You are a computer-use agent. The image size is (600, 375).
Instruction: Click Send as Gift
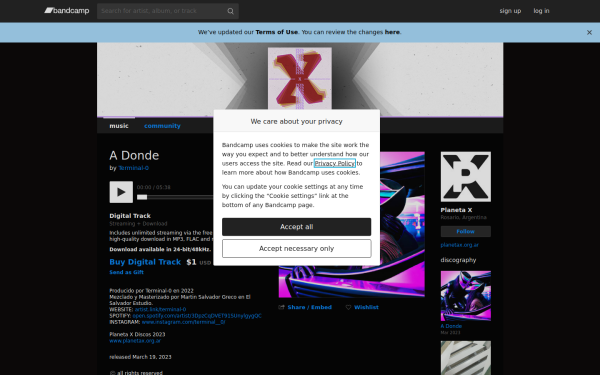pos(126,272)
